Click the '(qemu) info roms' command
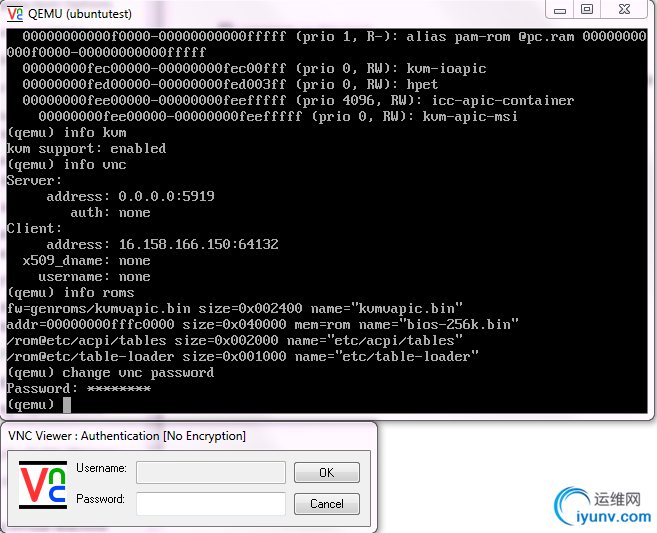The image size is (657, 533). pyautogui.click(x=71, y=292)
